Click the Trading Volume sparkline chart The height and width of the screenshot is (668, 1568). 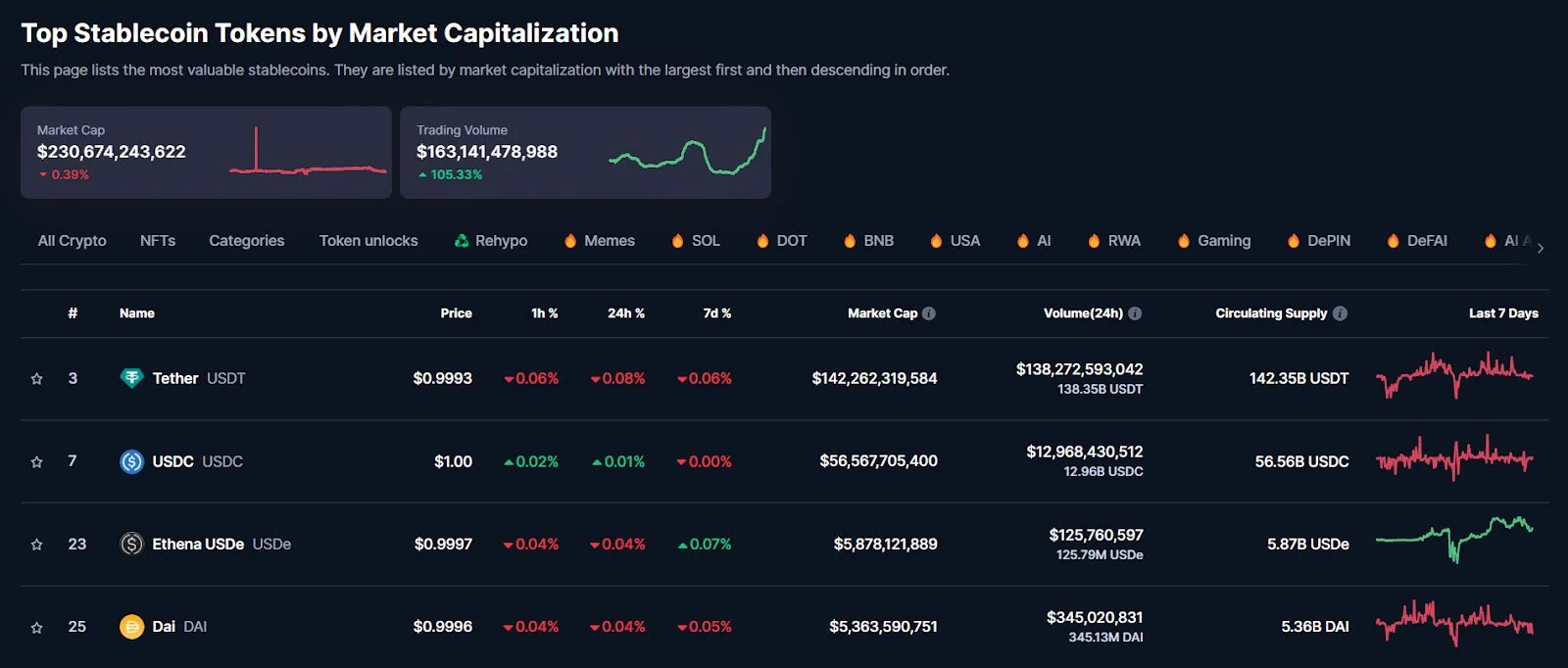coord(687,153)
